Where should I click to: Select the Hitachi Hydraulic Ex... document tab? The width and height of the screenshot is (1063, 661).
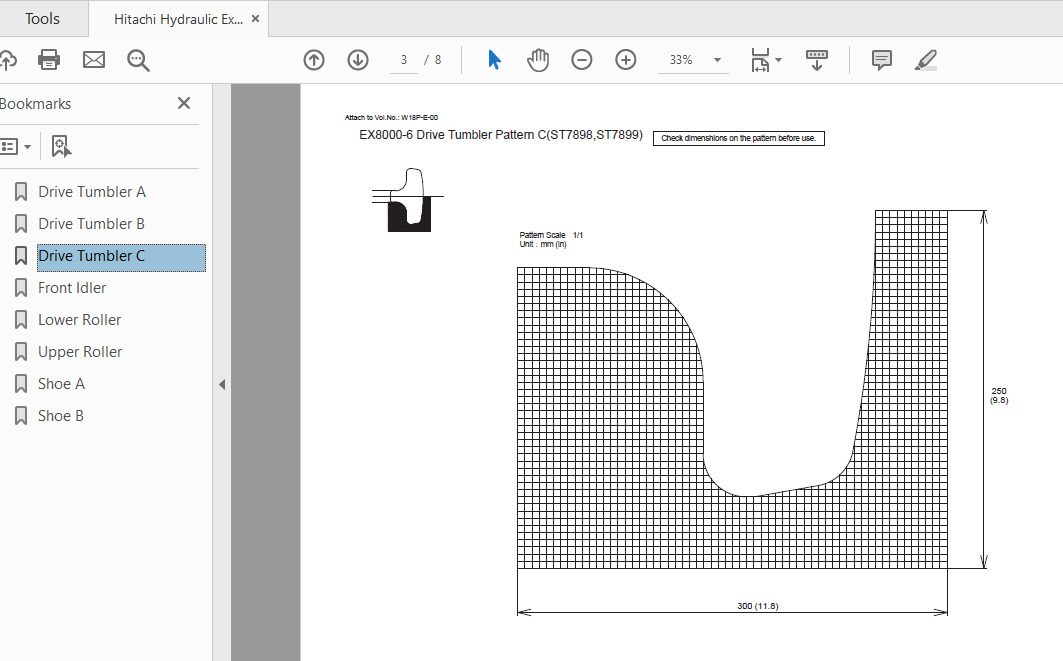click(x=177, y=19)
